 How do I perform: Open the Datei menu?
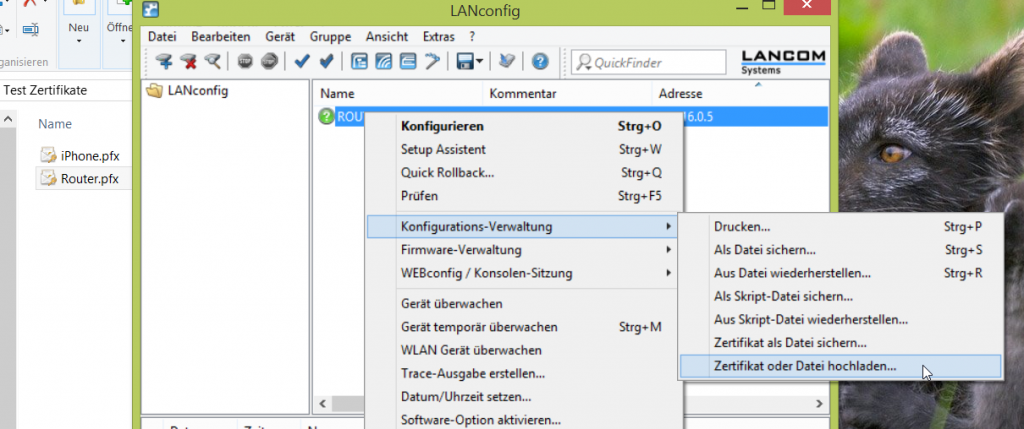(162, 37)
